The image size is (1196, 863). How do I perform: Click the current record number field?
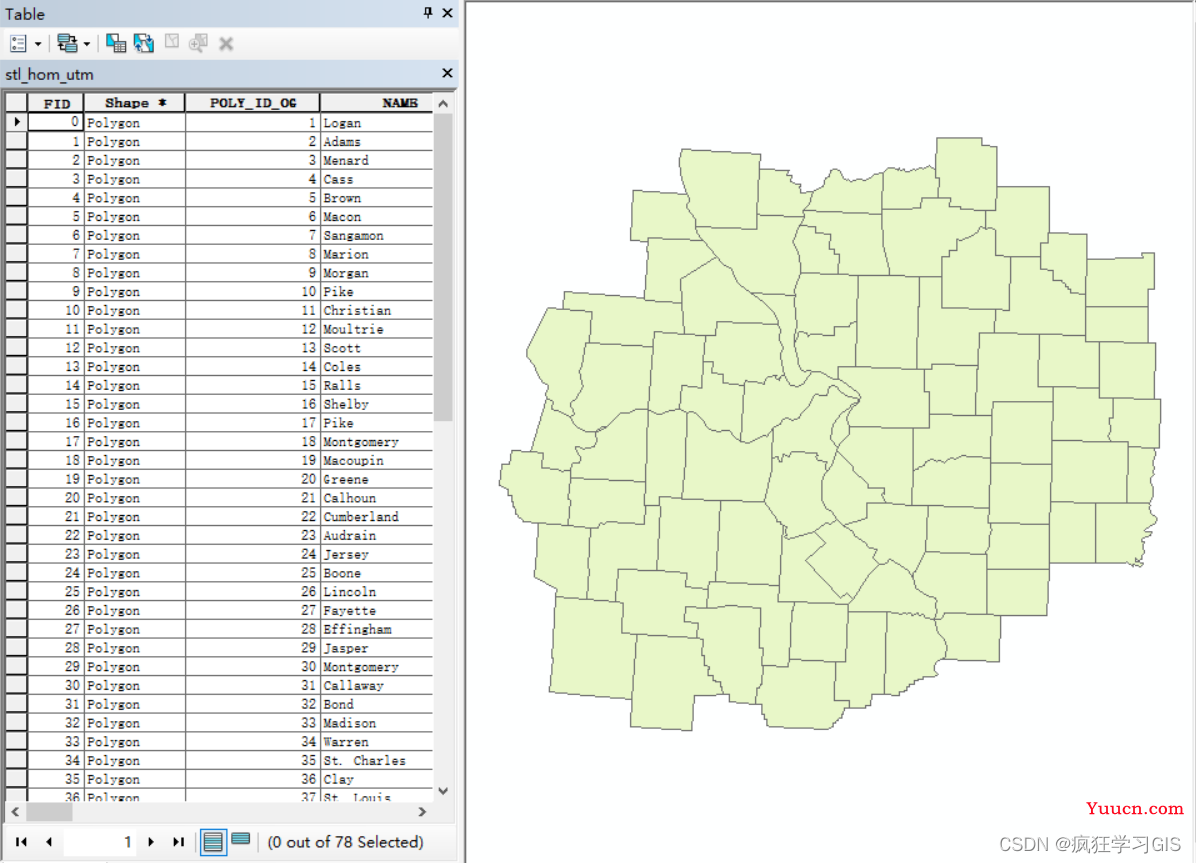click(x=100, y=842)
